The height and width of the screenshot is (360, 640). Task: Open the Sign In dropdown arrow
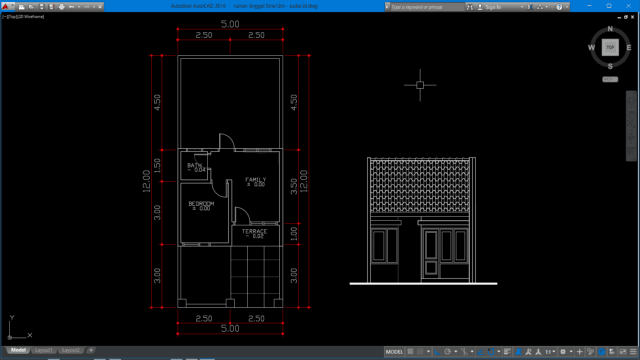(x=522, y=7)
